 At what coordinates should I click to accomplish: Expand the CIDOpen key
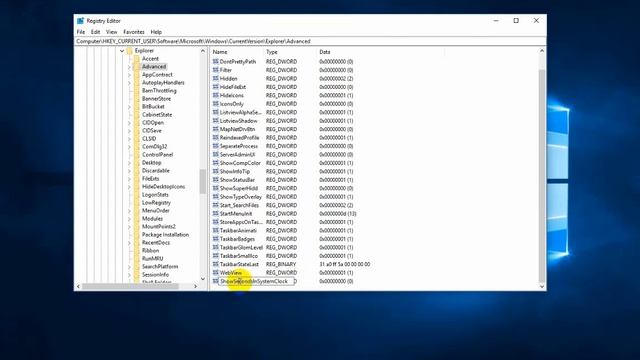point(129,123)
